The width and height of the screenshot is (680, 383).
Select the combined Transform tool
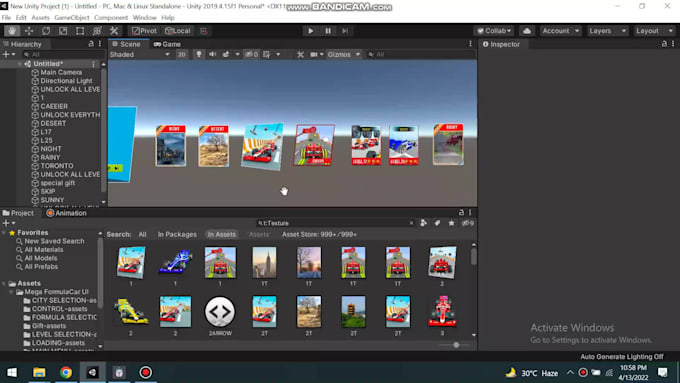(x=97, y=31)
